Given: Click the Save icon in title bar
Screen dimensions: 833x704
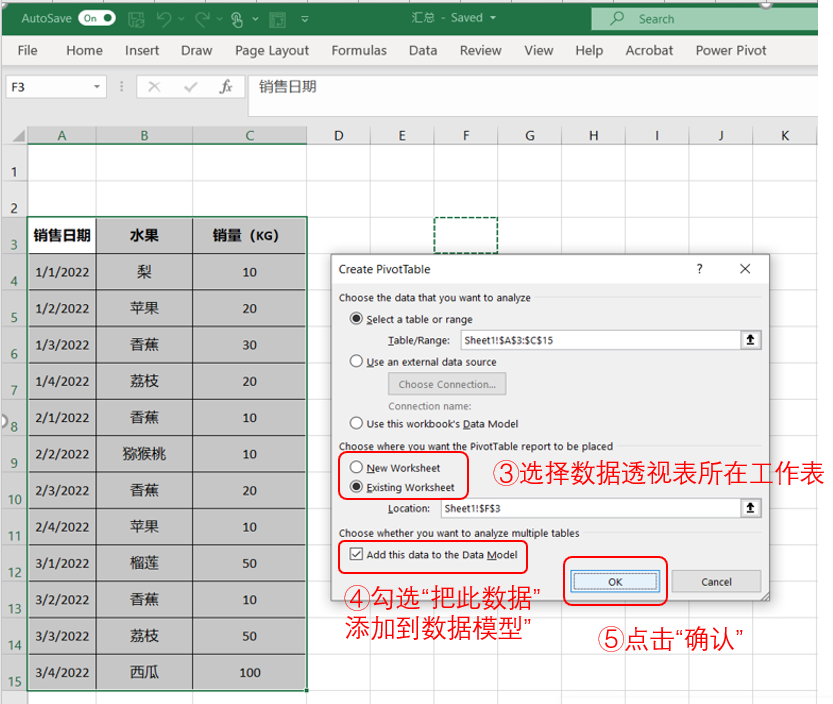Looking at the screenshot, I should pyautogui.click(x=136, y=20).
